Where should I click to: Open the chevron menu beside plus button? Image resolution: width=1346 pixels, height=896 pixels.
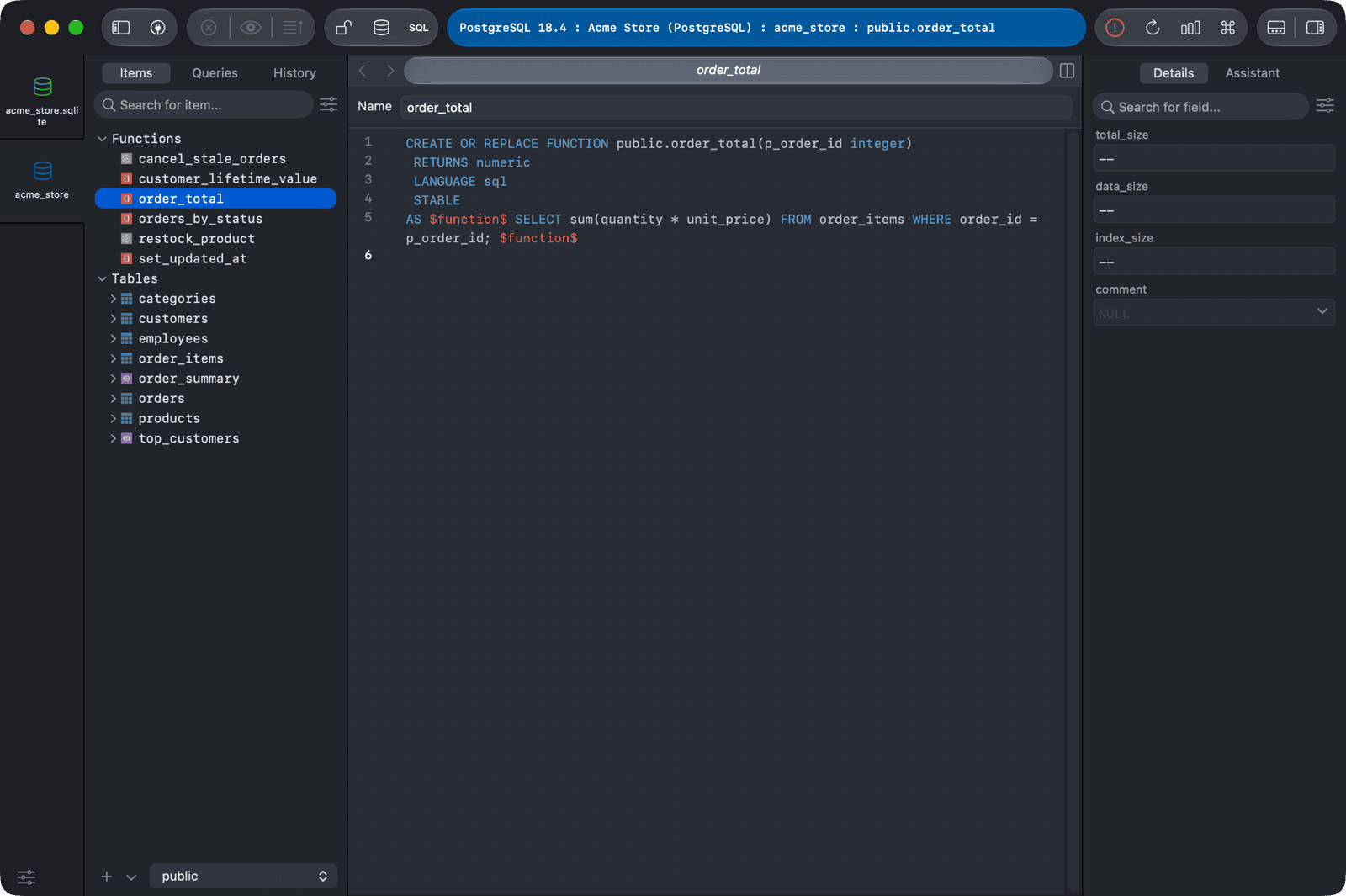click(131, 877)
